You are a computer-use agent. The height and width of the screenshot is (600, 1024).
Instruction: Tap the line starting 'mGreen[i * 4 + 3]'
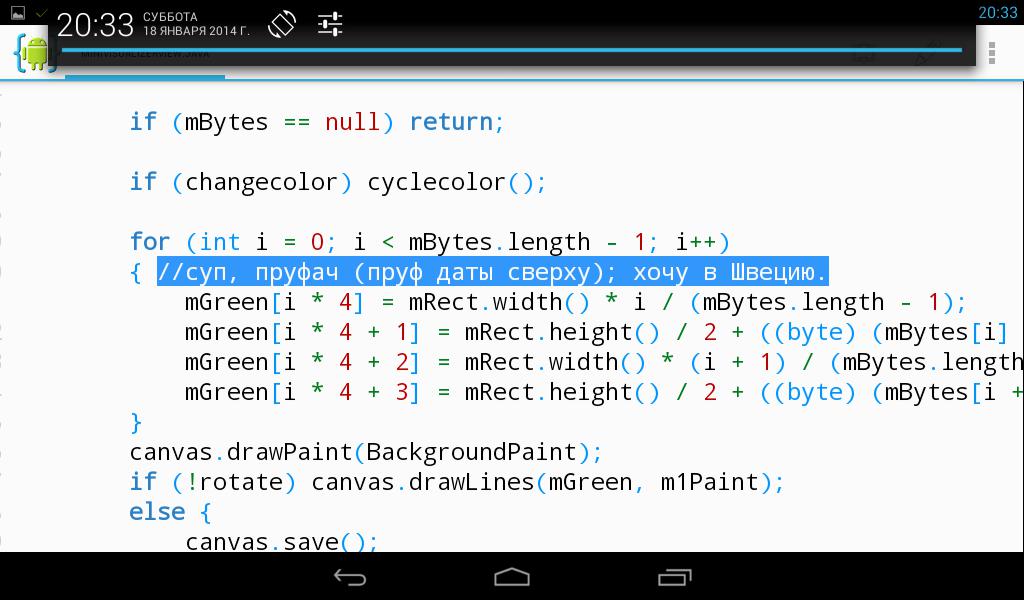604,392
